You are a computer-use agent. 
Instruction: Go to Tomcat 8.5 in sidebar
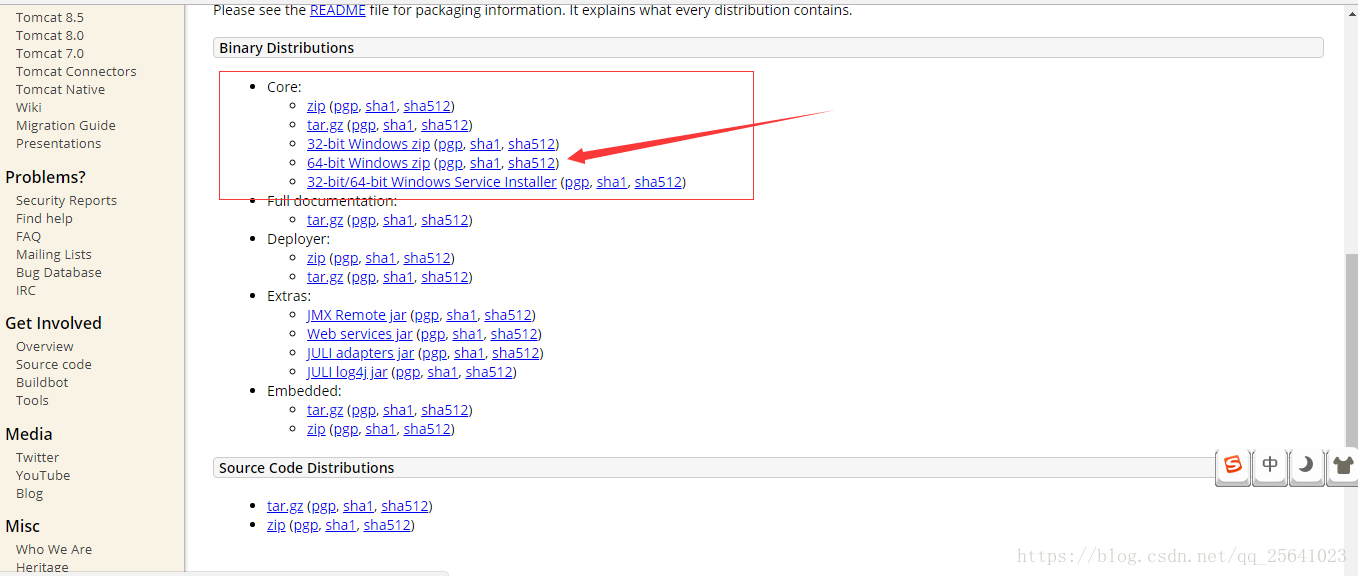50,17
